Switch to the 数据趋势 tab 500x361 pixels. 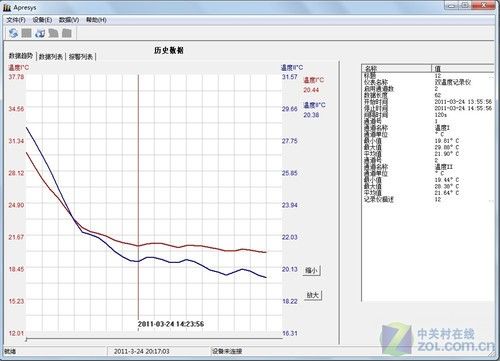pyautogui.click(x=21, y=56)
